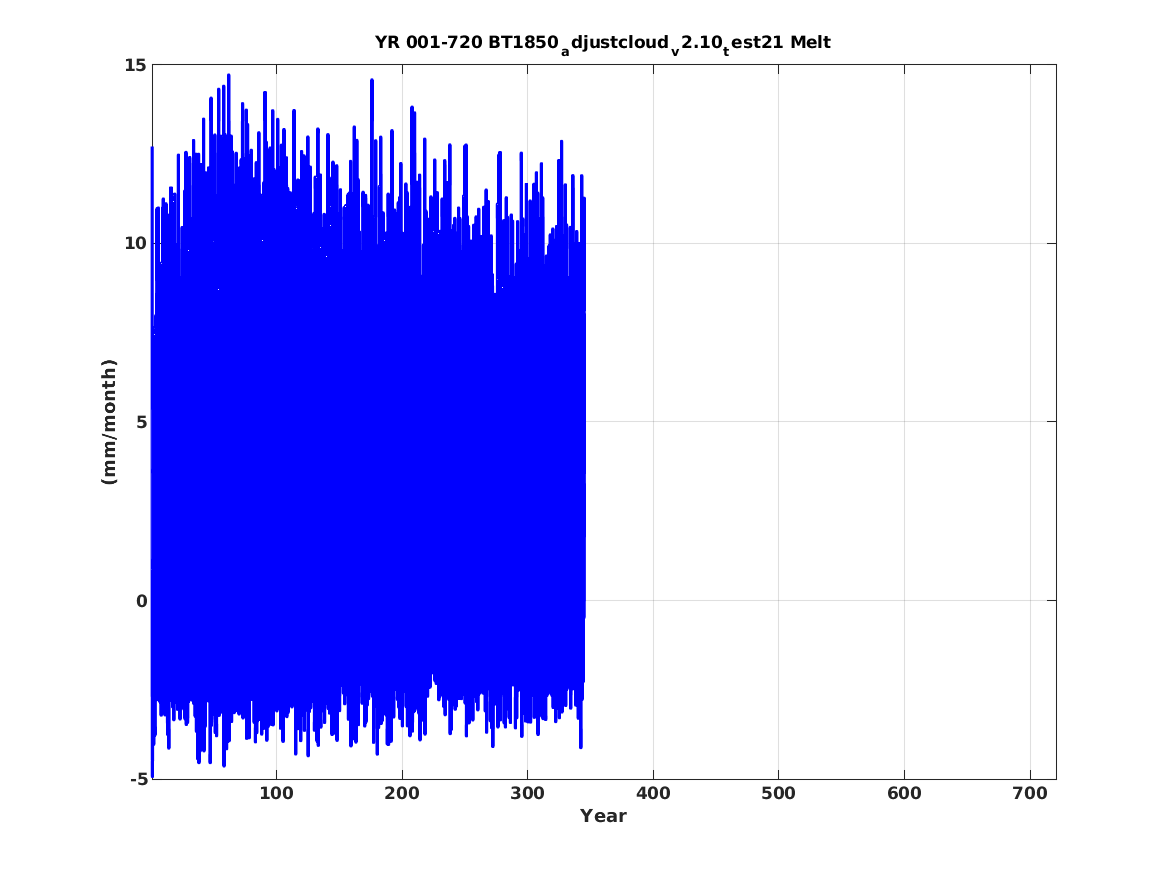
Task: Click the x-axis tick label '600'
Action: (904, 794)
